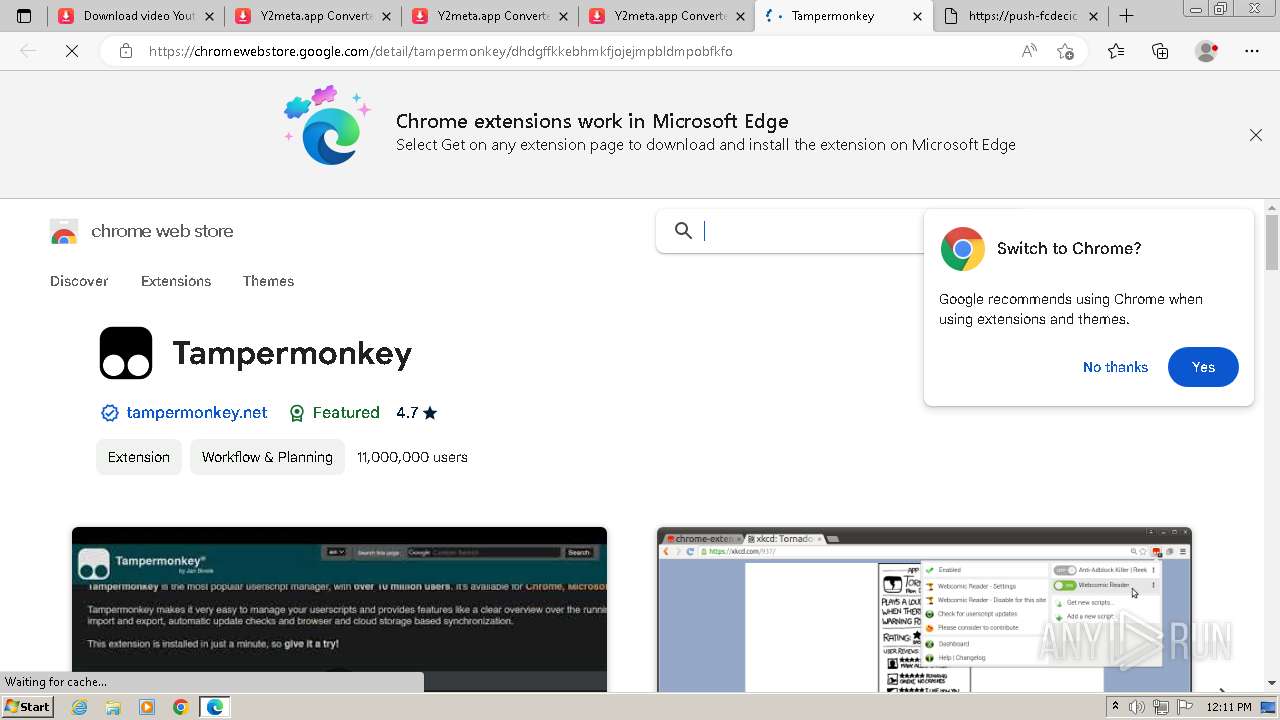Stop loading the page
The width and height of the screenshot is (1280, 720).
(x=72, y=51)
